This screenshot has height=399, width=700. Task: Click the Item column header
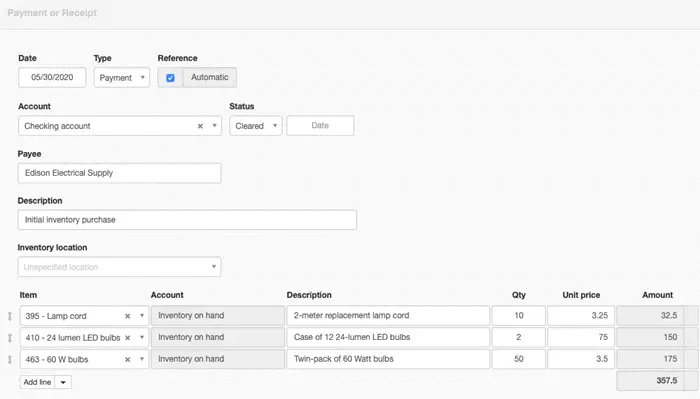[x=28, y=295]
